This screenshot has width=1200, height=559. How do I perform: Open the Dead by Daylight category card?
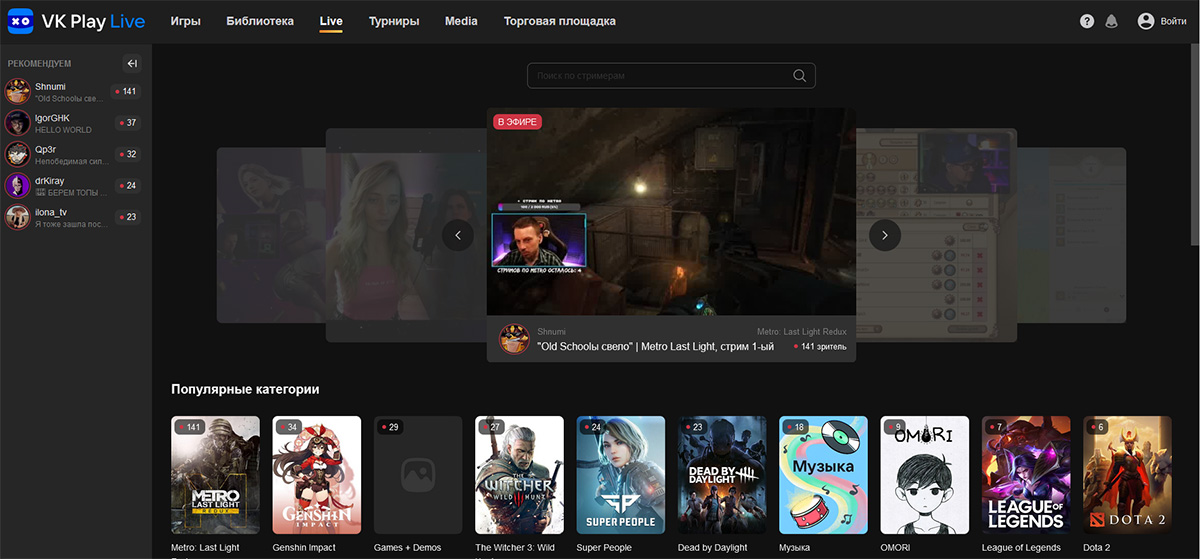tap(722, 475)
